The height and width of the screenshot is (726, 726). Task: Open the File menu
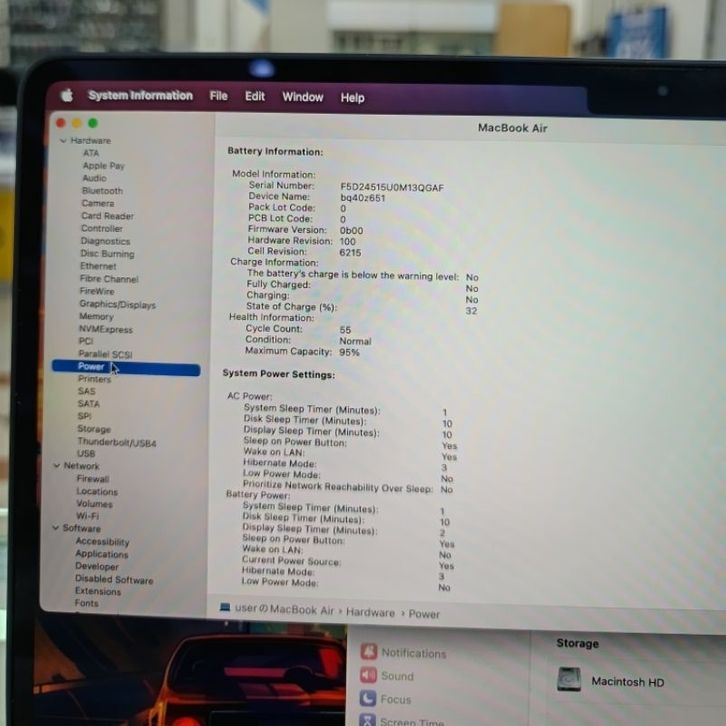click(x=218, y=96)
